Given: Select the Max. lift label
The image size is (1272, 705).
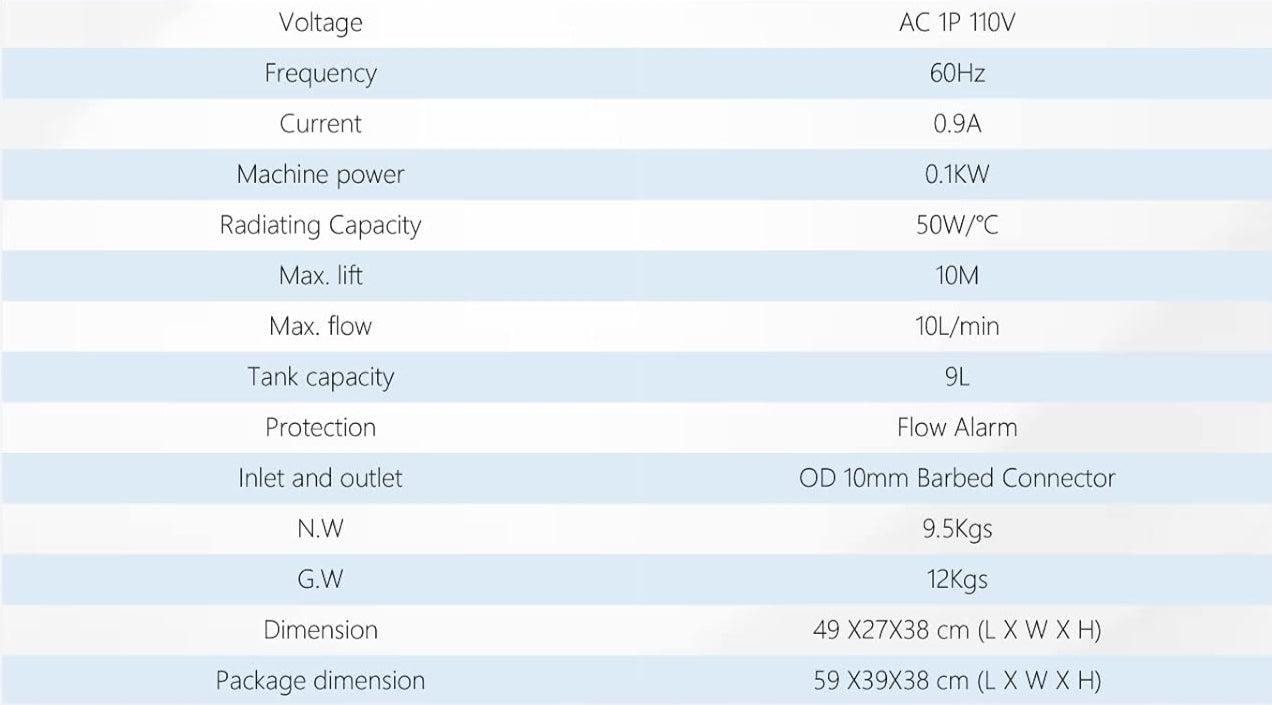Looking at the screenshot, I should click(x=320, y=275).
